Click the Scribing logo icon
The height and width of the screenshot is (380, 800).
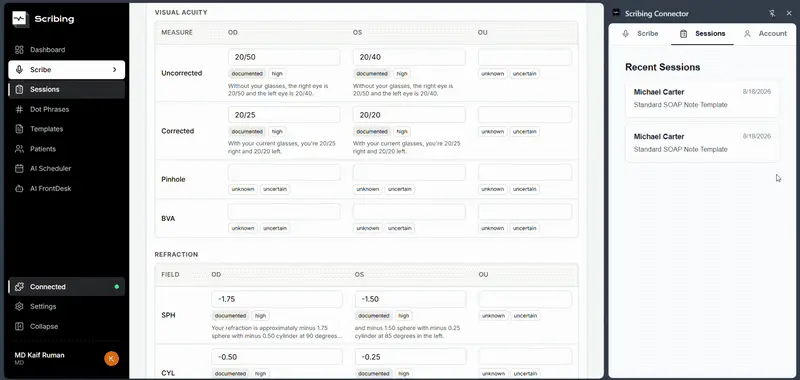pyautogui.click(x=19, y=19)
